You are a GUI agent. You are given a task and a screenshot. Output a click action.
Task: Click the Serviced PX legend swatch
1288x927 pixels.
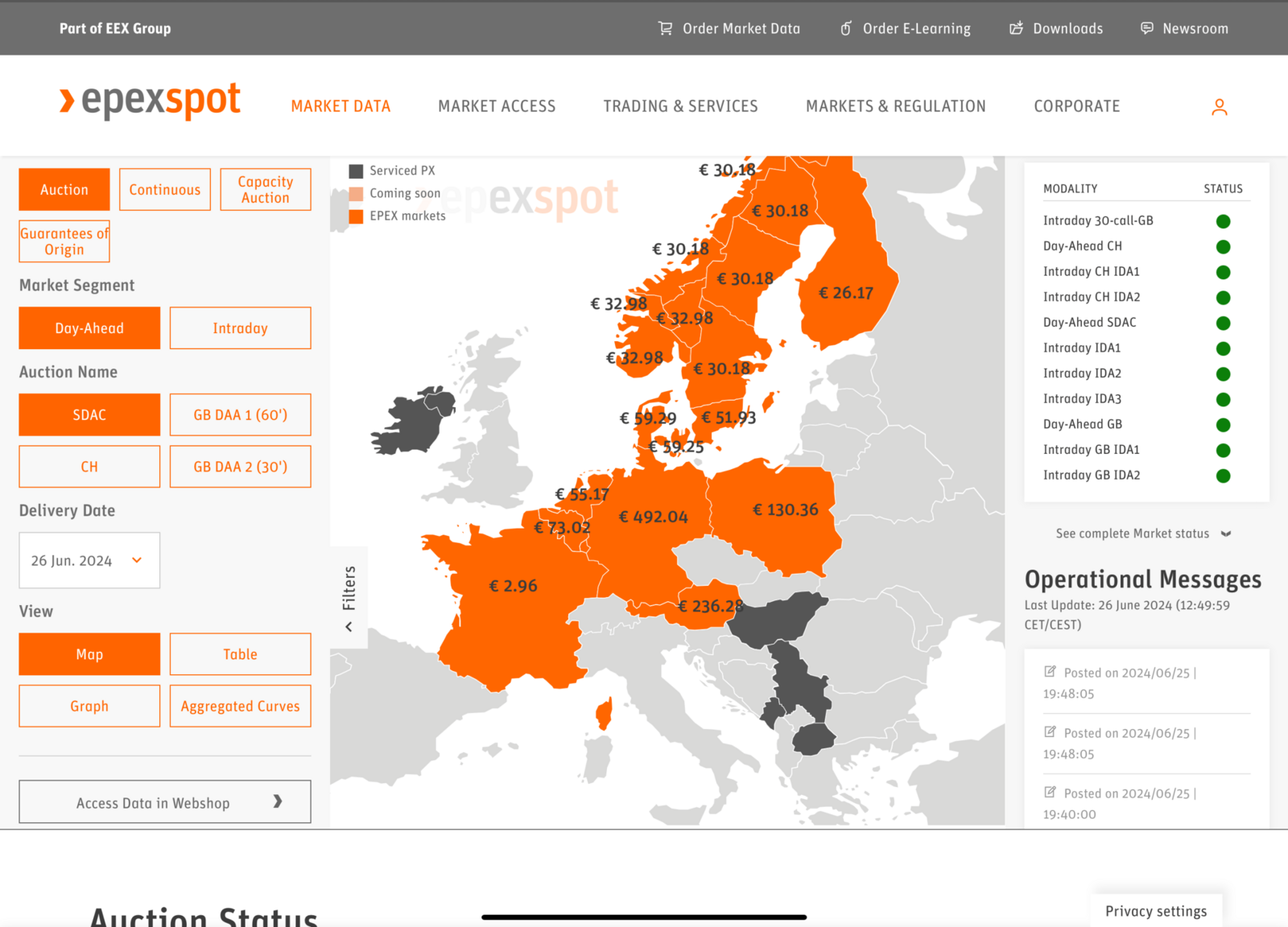pos(356,171)
